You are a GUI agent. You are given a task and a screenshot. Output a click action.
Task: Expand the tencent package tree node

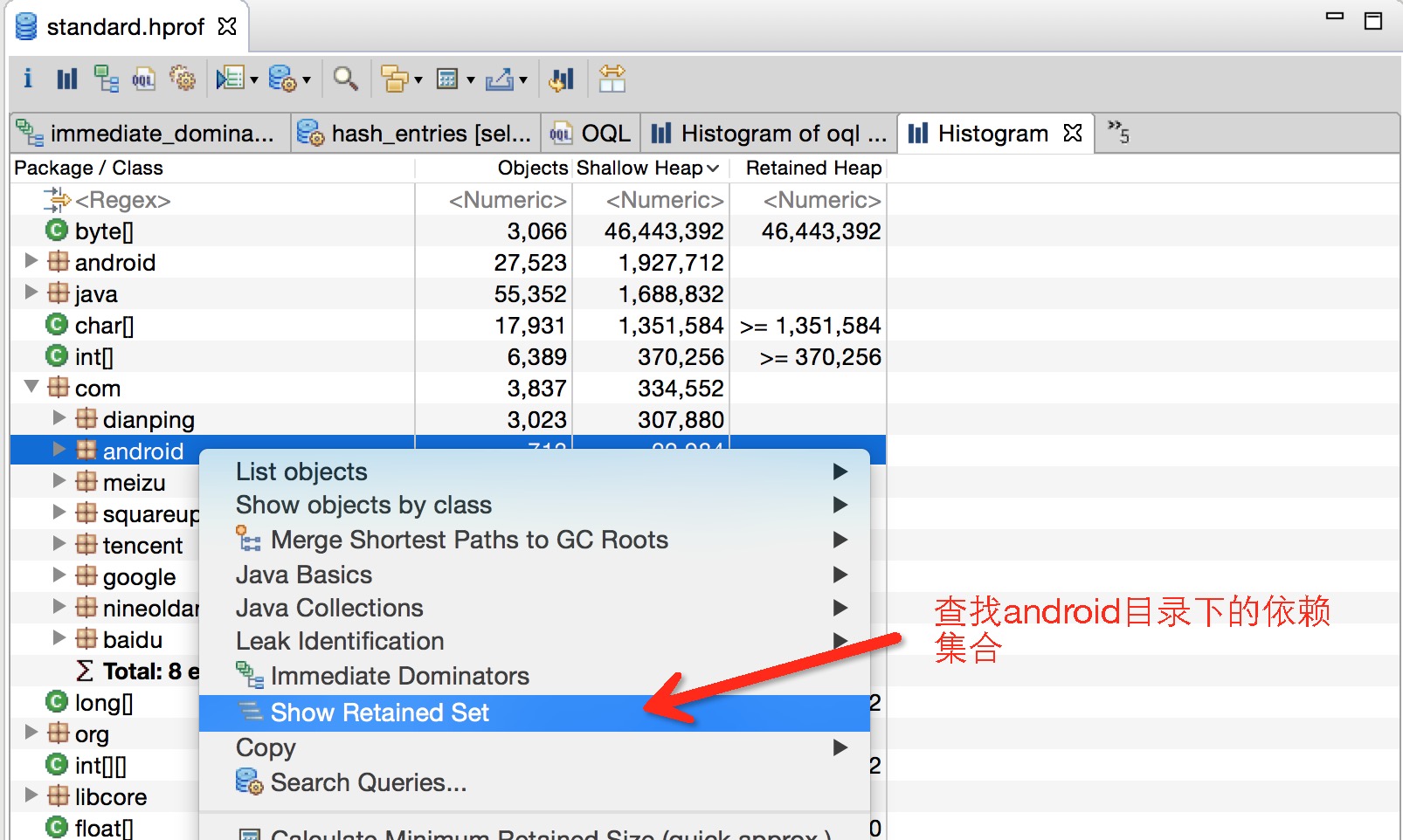point(59,545)
